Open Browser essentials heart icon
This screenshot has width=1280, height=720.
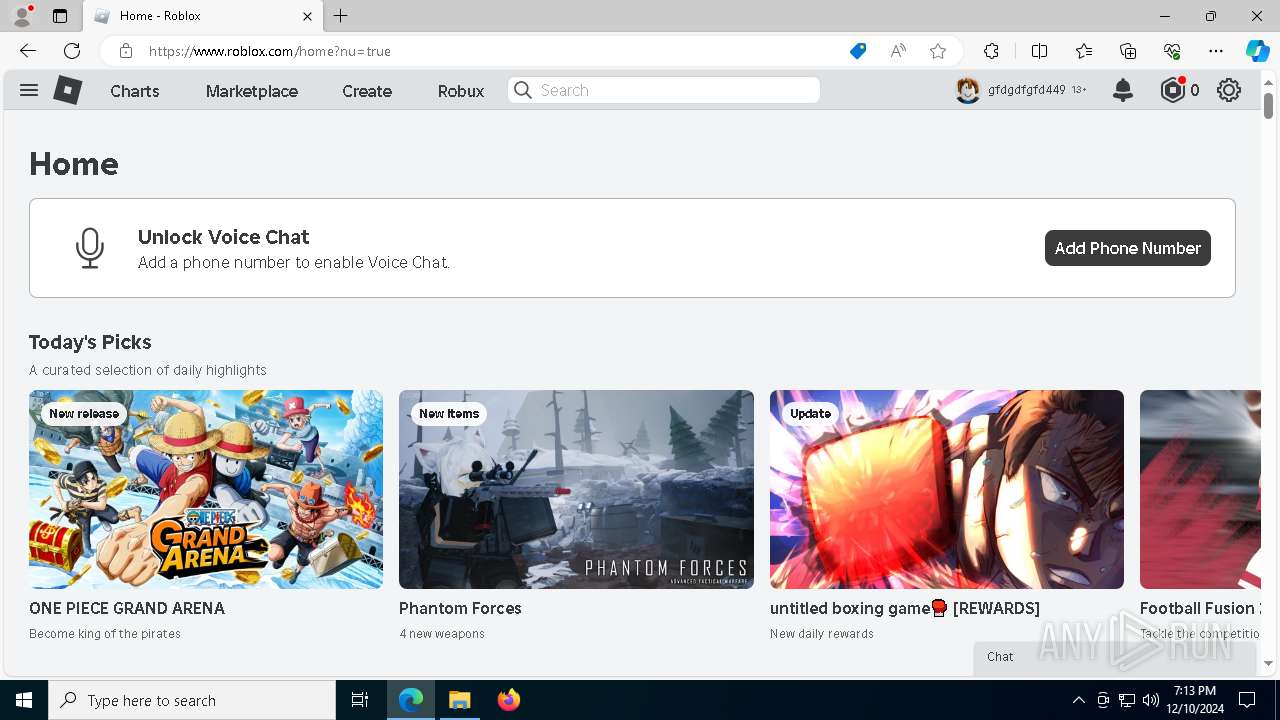pyautogui.click(x=1172, y=51)
